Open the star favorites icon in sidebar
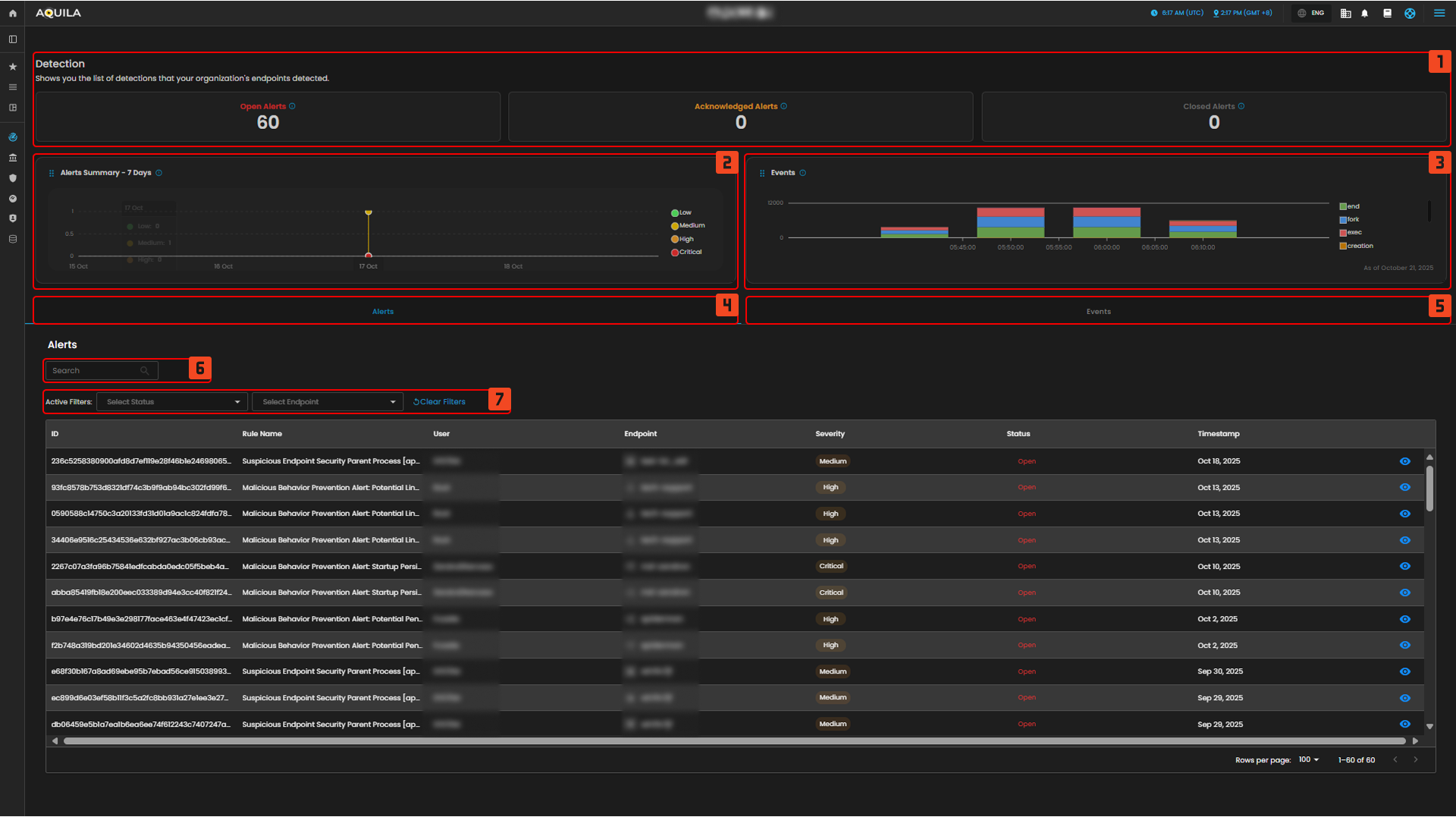The image size is (1456, 817). (x=12, y=67)
